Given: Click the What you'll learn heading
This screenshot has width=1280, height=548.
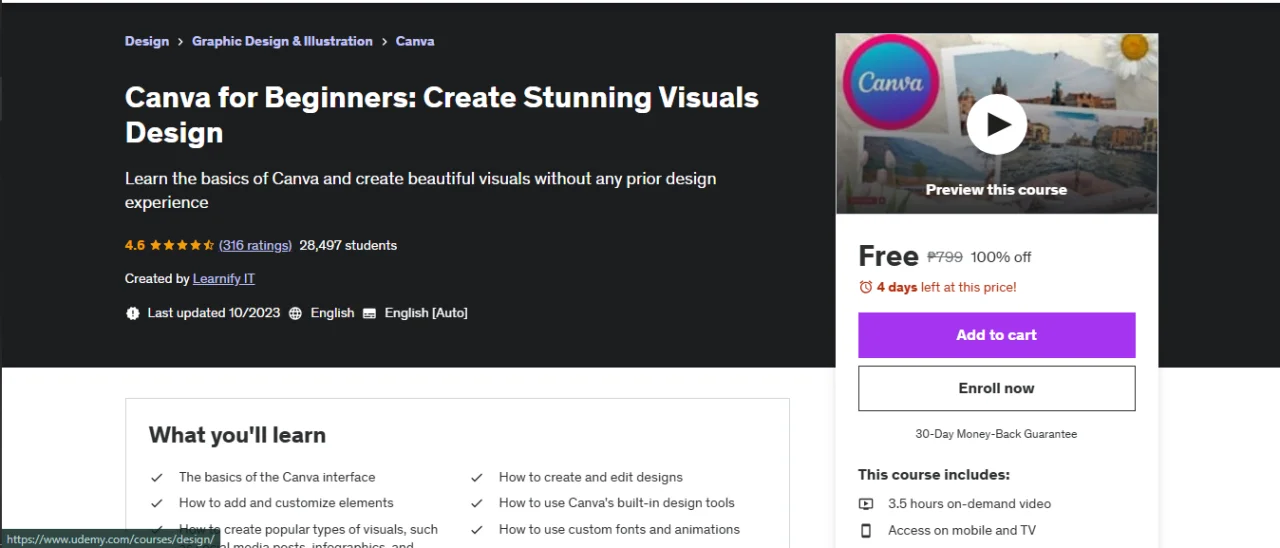Looking at the screenshot, I should pyautogui.click(x=237, y=435).
